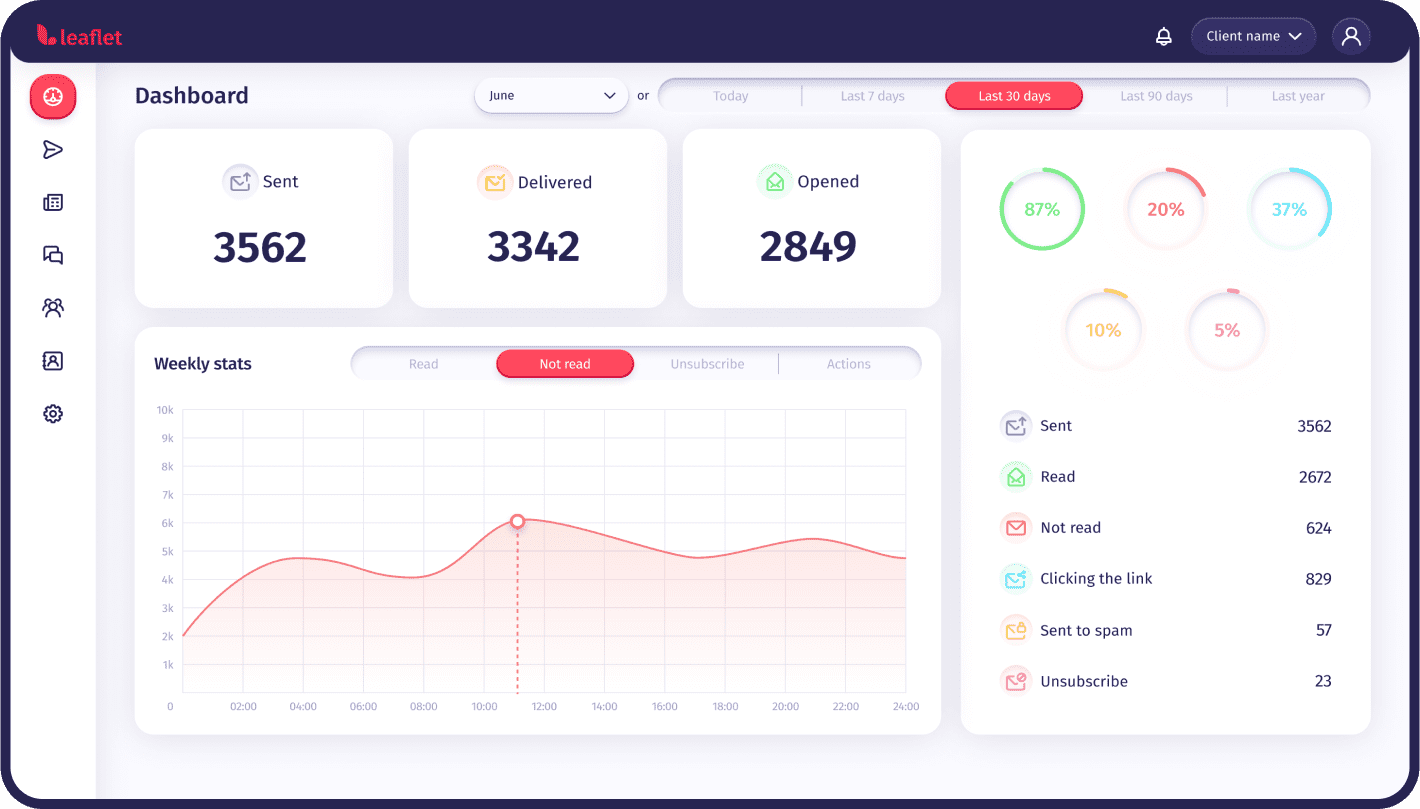Switch Weekly stats to Read tab

(x=423, y=364)
